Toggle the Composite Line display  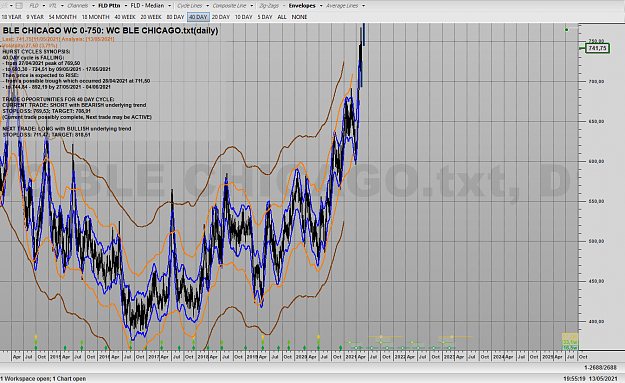click(x=229, y=6)
